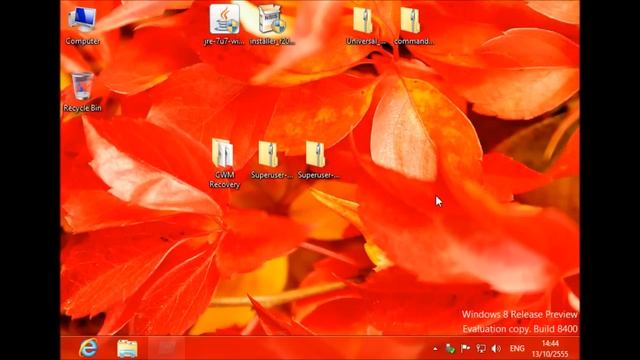Select the Universal zip archive icon

pyautogui.click(x=364, y=25)
